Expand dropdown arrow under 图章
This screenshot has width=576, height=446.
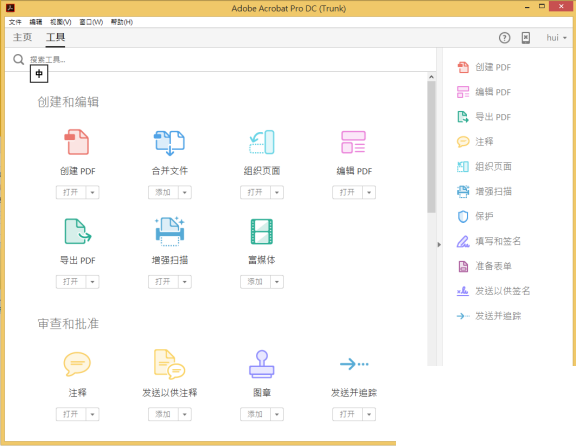pyautogui.click(x=277, y=414)
